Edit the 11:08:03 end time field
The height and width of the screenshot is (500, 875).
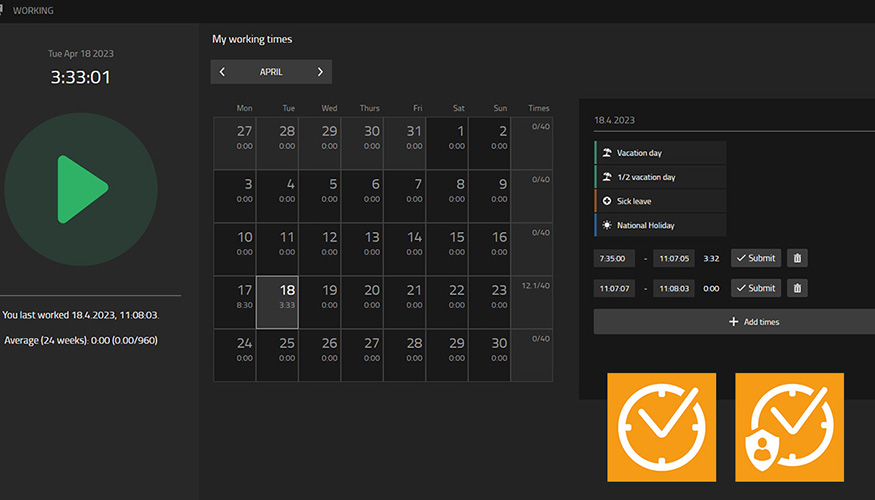(674, 288)
